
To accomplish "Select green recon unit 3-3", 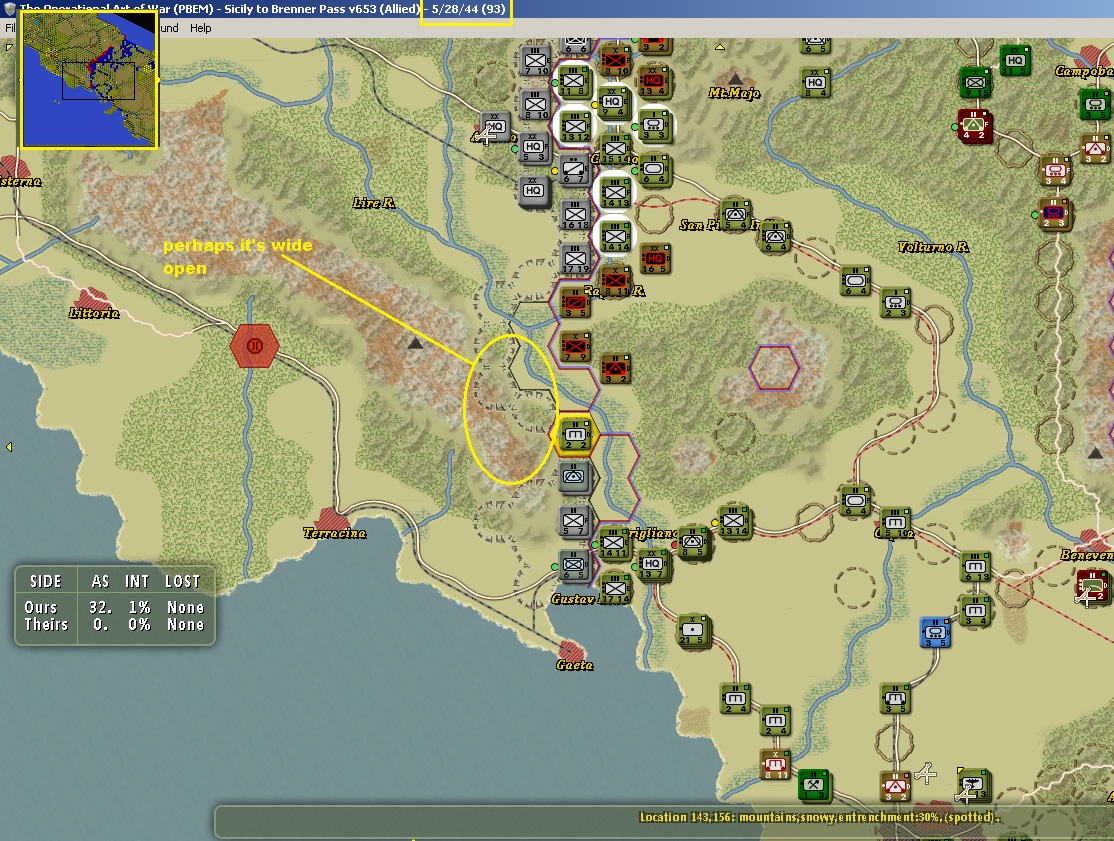I will click(x=654, y=126).
